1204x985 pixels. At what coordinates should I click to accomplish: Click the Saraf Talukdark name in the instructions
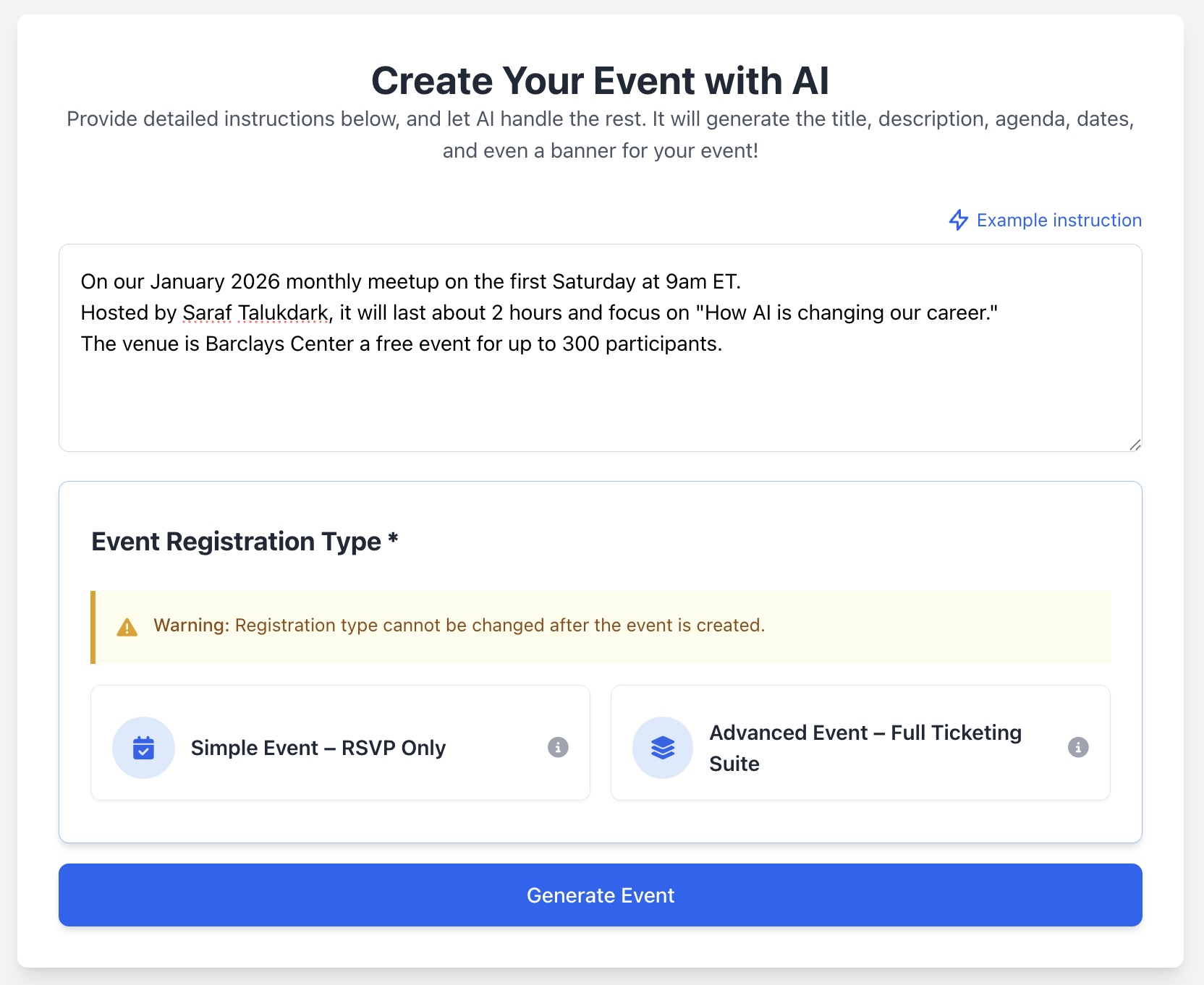[x=254, y=312]
